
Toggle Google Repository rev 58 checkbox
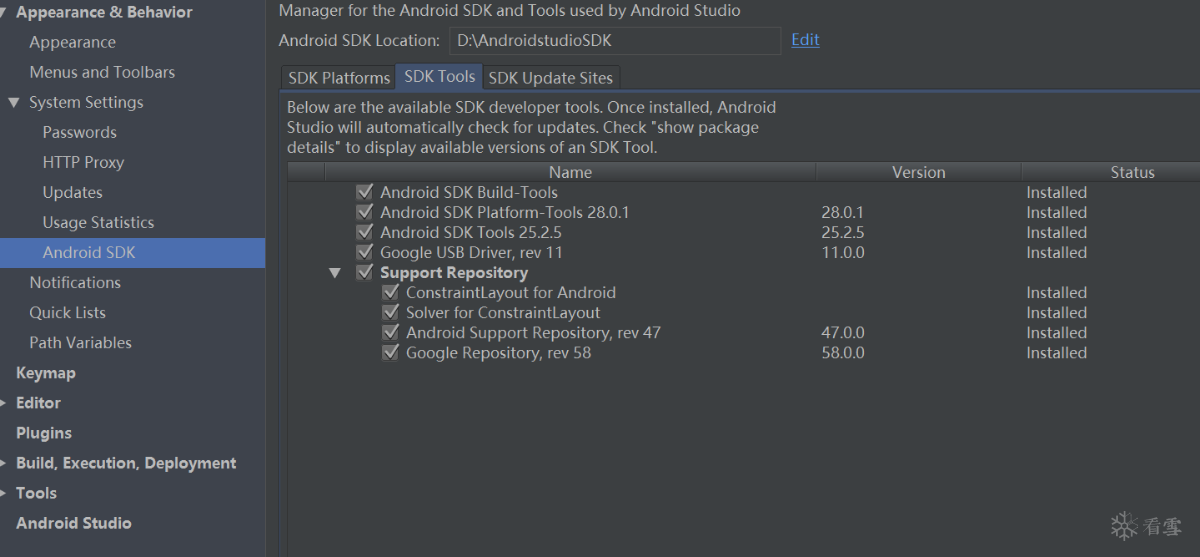pyautogui.click(x=390, y=353)
